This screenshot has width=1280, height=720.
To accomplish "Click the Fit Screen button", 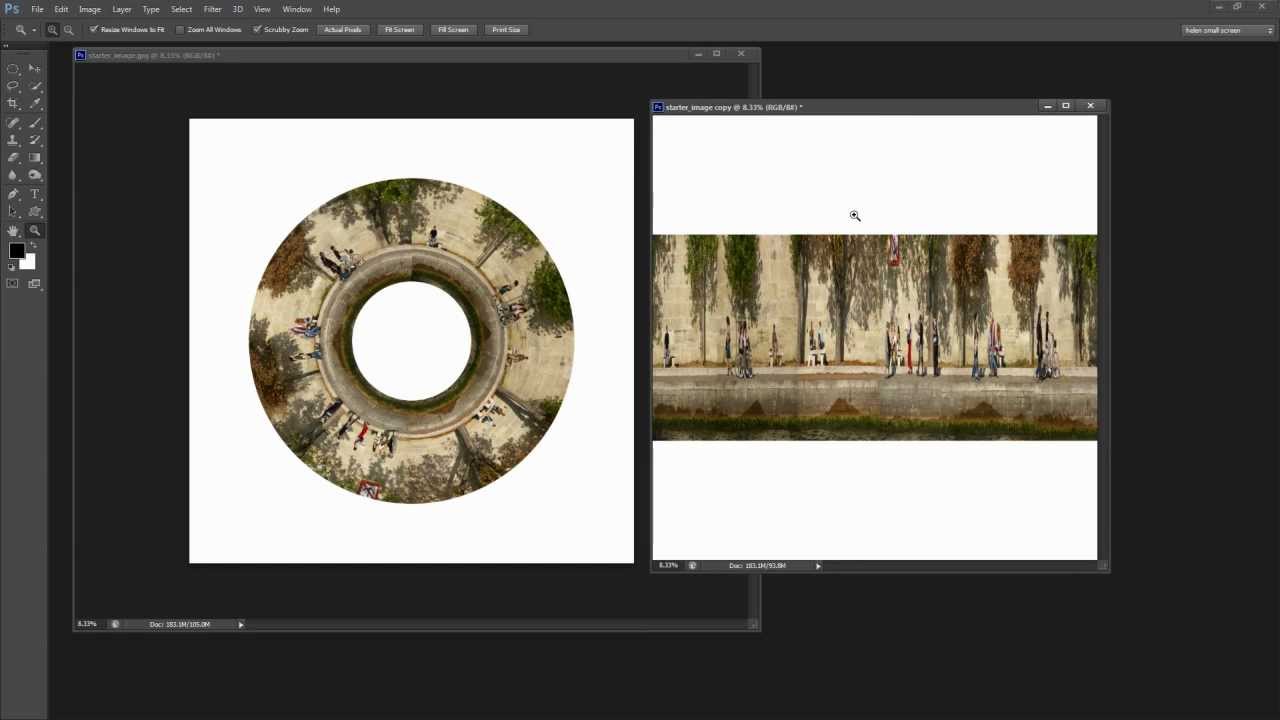I will pyautogui.click(x=400, y=30).
